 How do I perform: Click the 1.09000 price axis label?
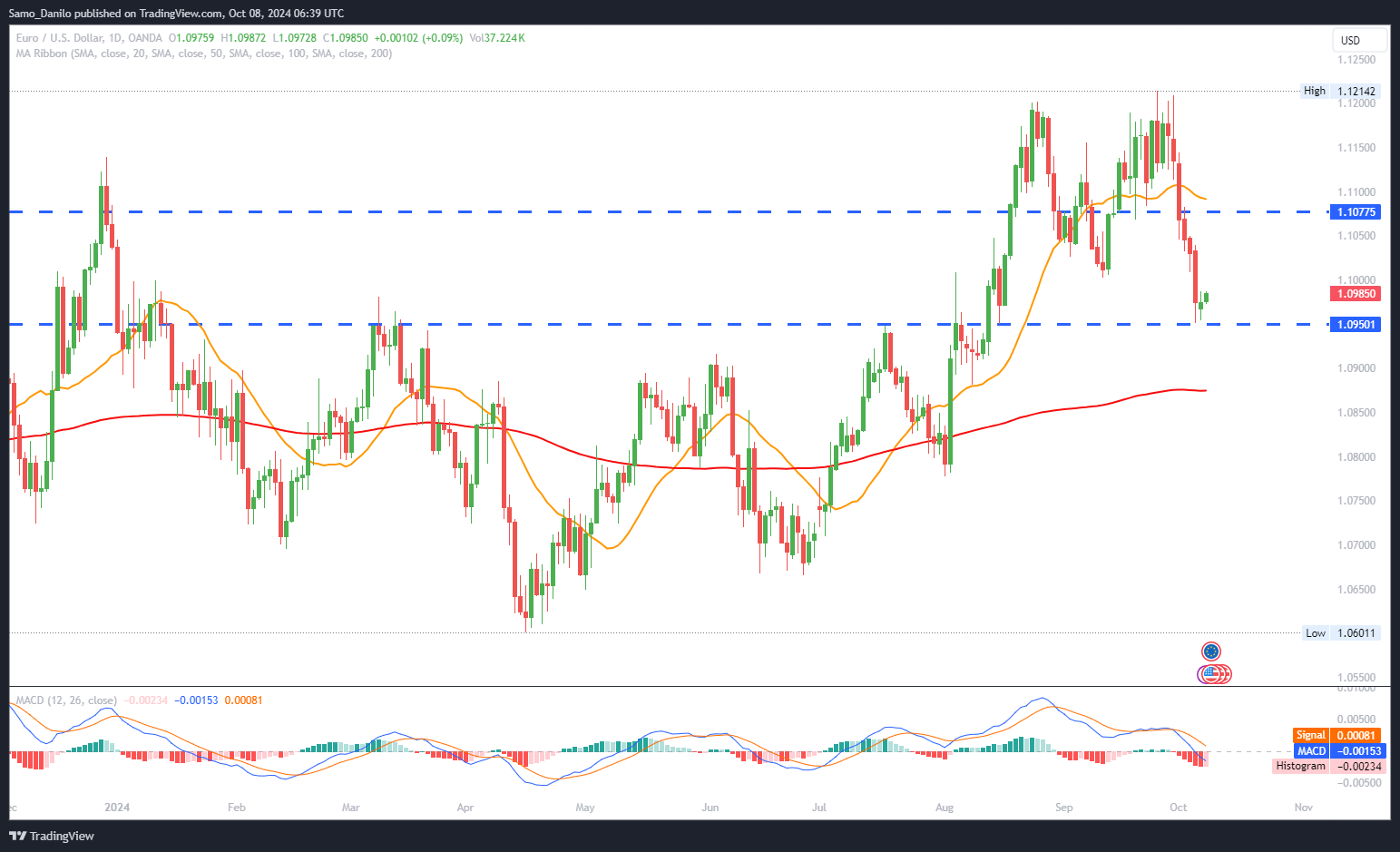[x=1356, y=368]
